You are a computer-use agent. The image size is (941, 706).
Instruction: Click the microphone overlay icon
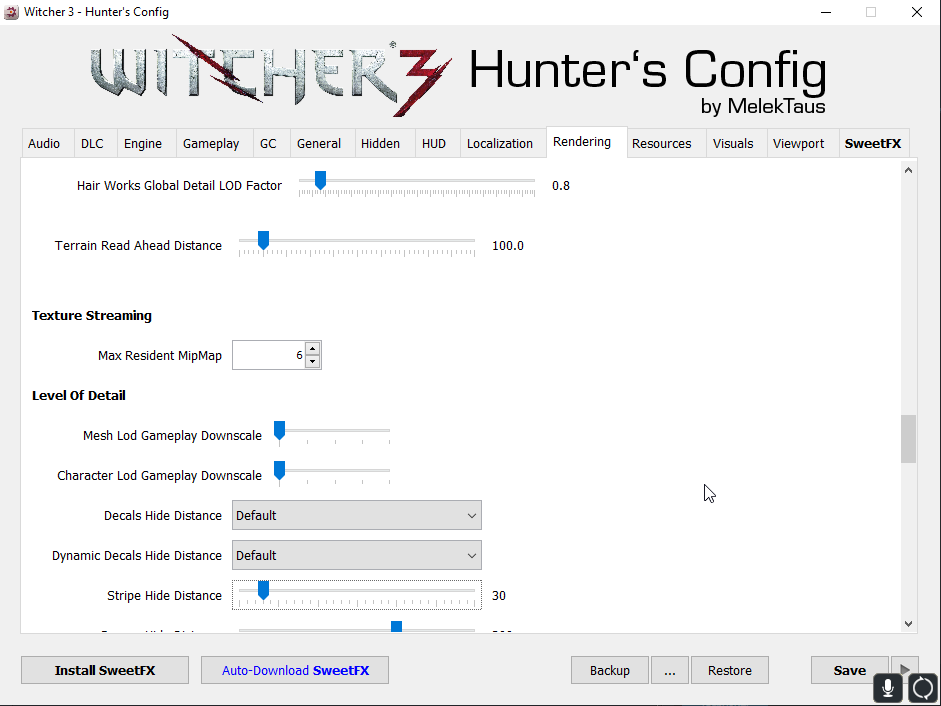click(x=888, y=687)
